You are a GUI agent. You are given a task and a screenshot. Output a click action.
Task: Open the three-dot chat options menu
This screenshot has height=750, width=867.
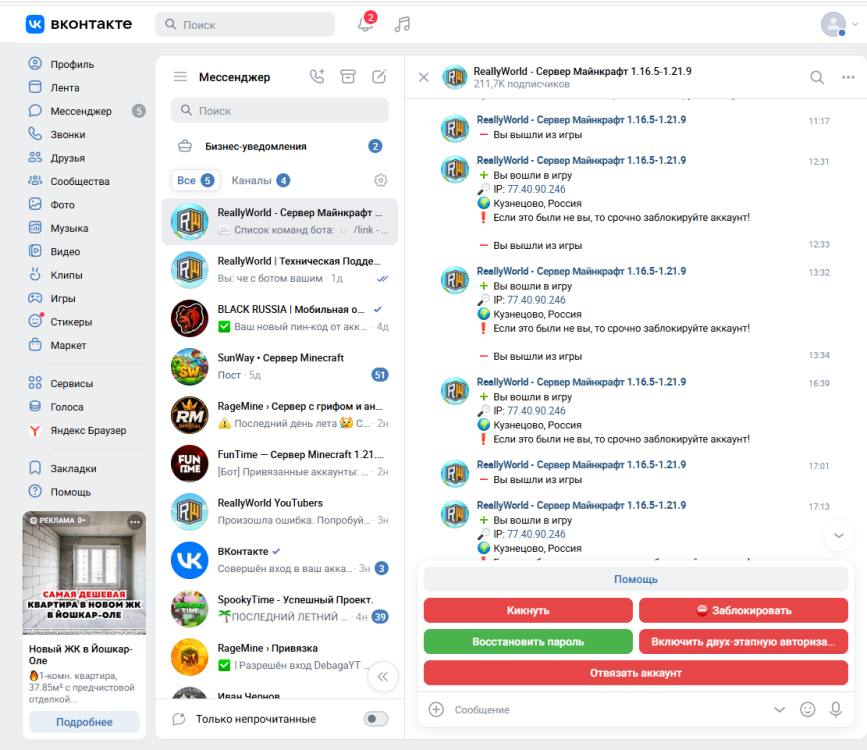848,77
